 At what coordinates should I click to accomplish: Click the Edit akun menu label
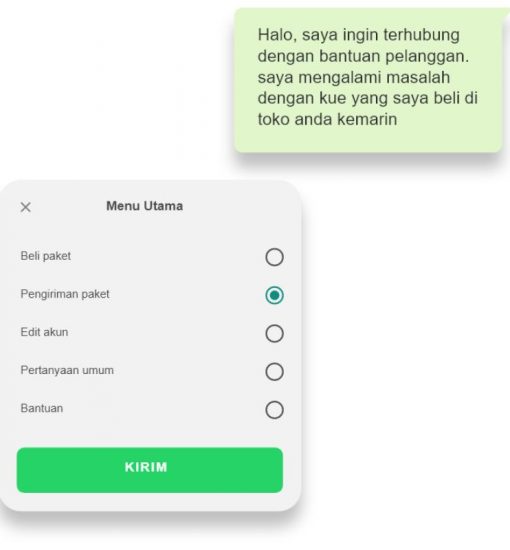[44, 332]
